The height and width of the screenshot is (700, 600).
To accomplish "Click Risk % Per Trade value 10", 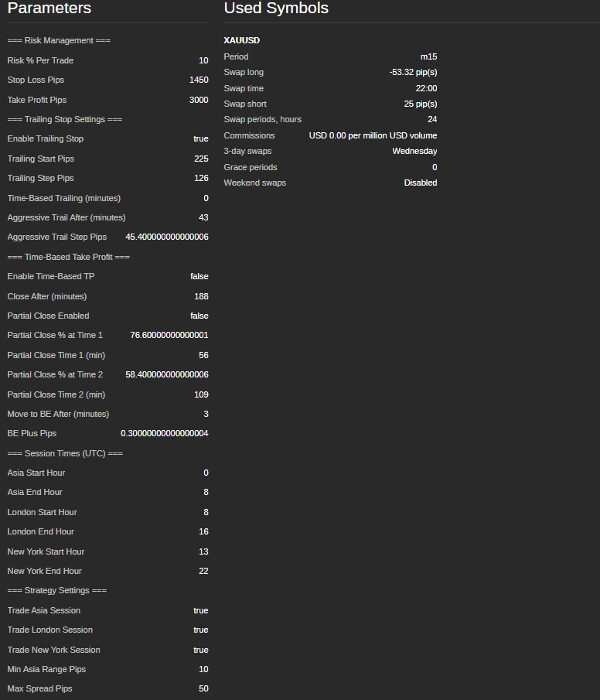I will click(x=204, y=60).
